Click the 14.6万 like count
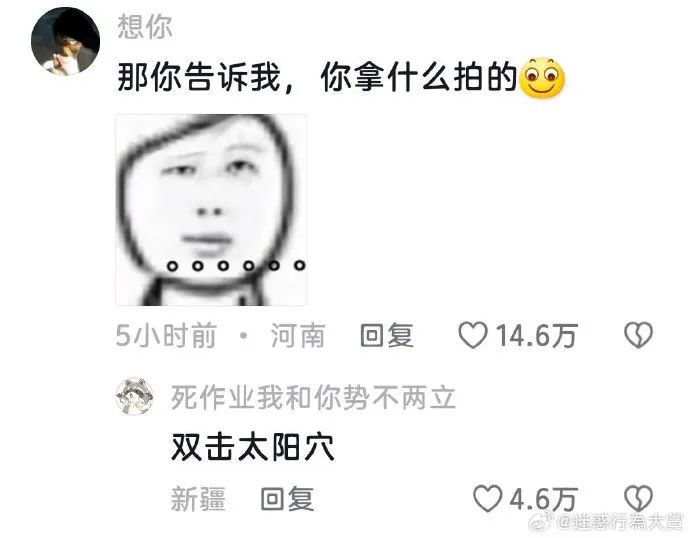 [x=536, y=336]
